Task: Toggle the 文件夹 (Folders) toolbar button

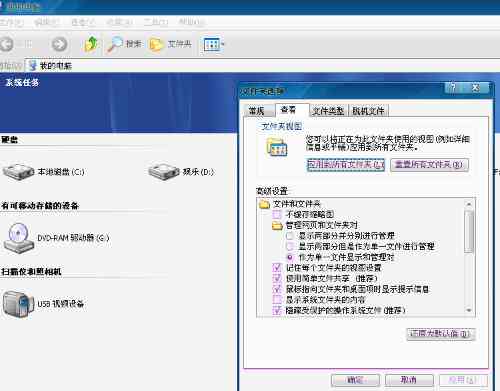Action: click(170, 44)
